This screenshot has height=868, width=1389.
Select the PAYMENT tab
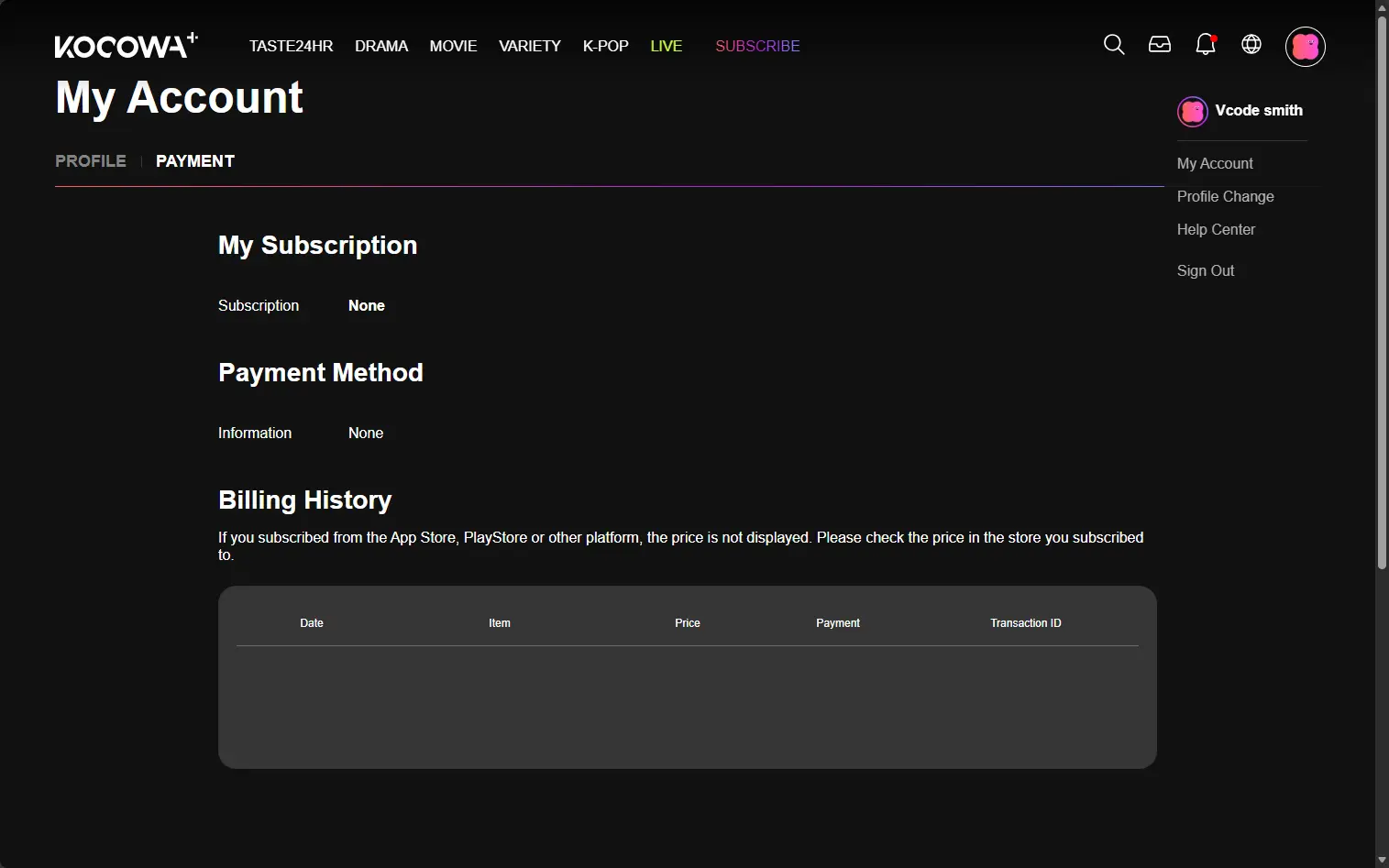[x=195, y=161]
